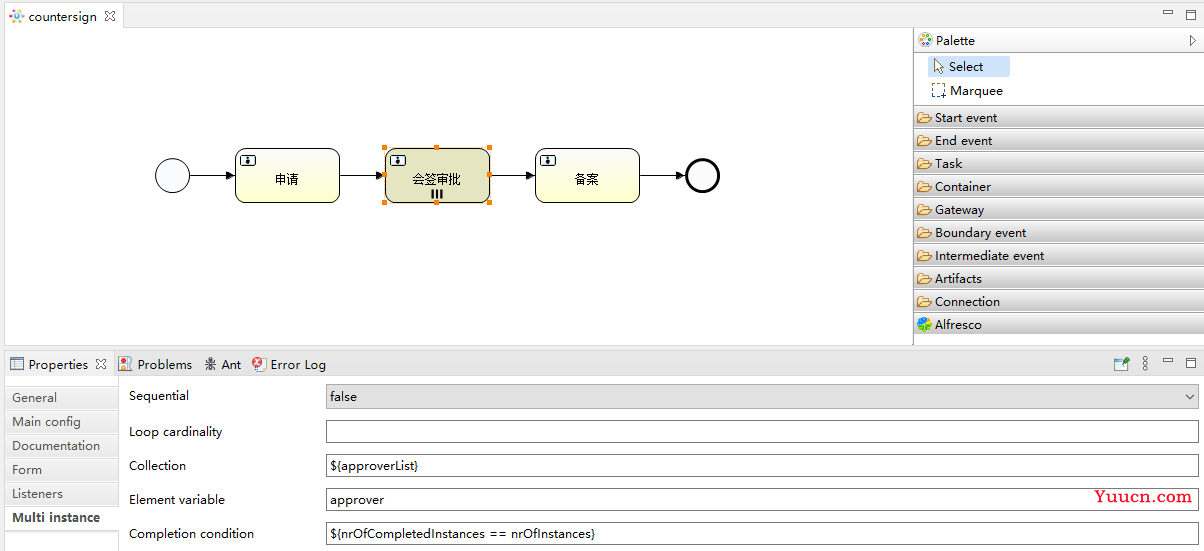Switch to the Ant view

click(222, 364)
